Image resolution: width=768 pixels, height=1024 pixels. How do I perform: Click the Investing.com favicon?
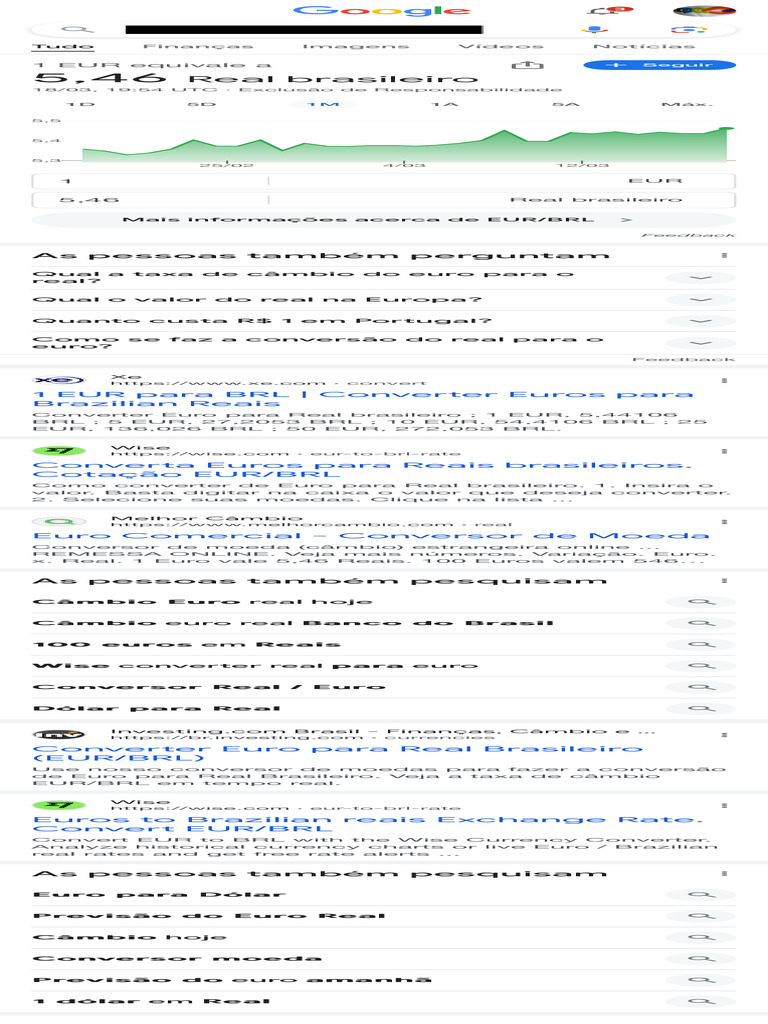pos(59,735)
